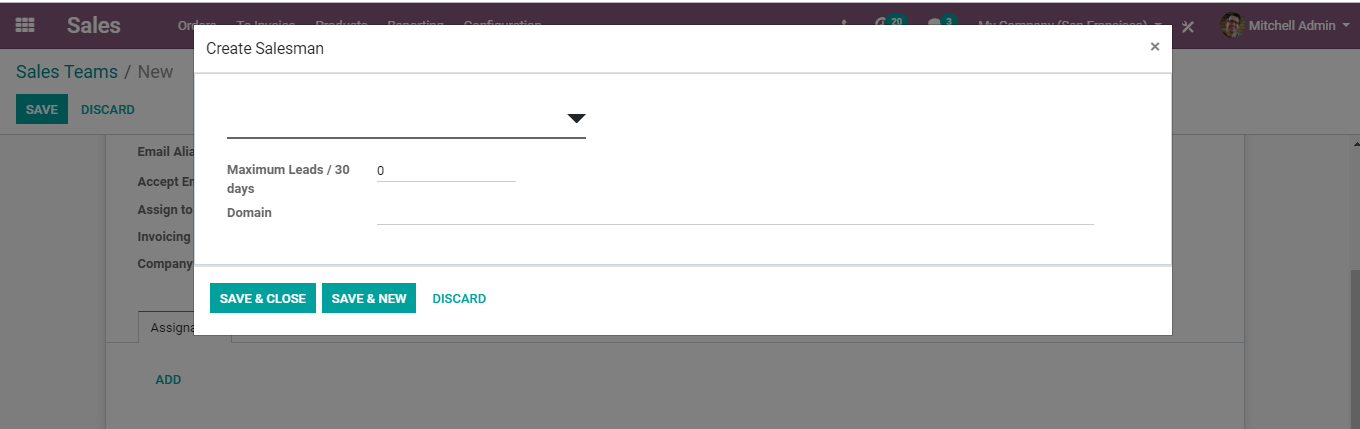Discard the new sales team form
The image size is (1360, 429).
pos(108,109)
